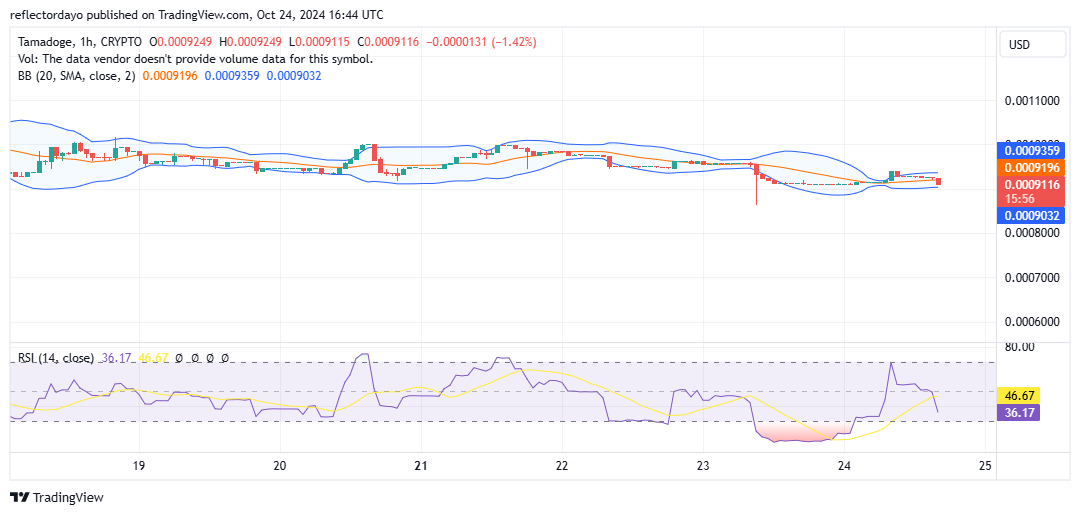Select the upper band price label 0.0009359
Viewport: 1080px width, 515px height.
(x=1031, y=151)
